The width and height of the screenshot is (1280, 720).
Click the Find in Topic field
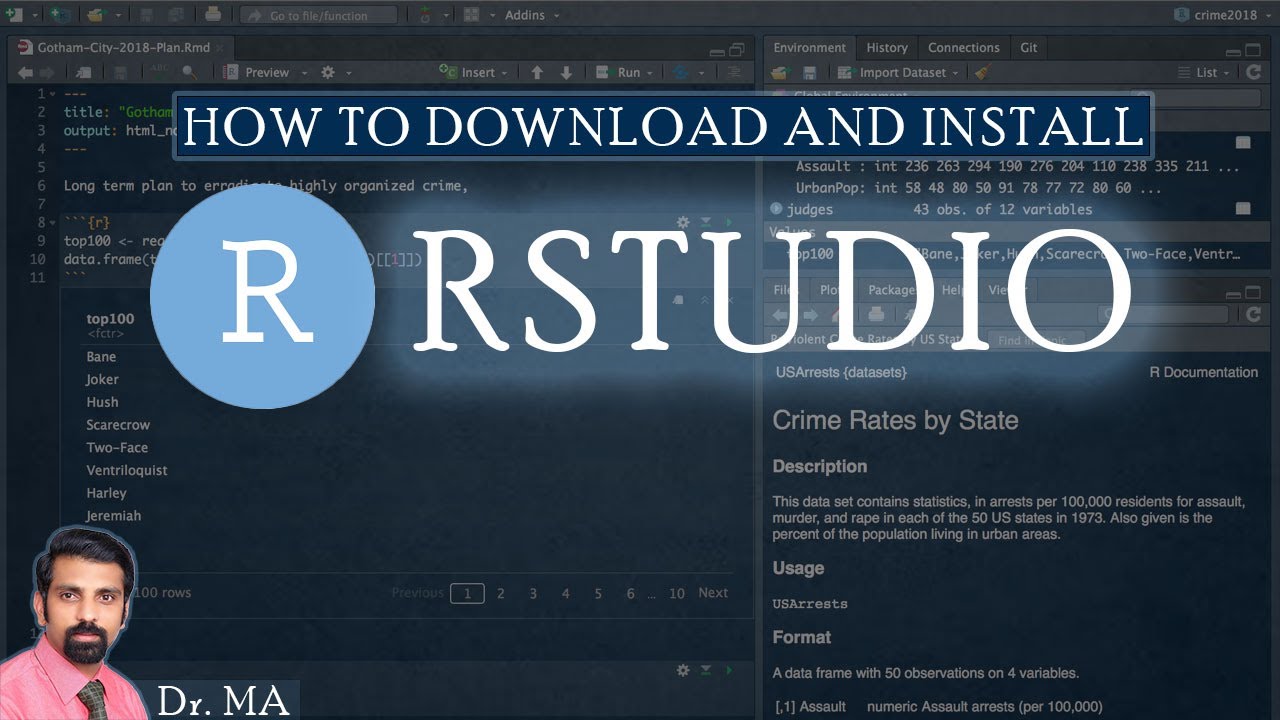(1035, 340)
